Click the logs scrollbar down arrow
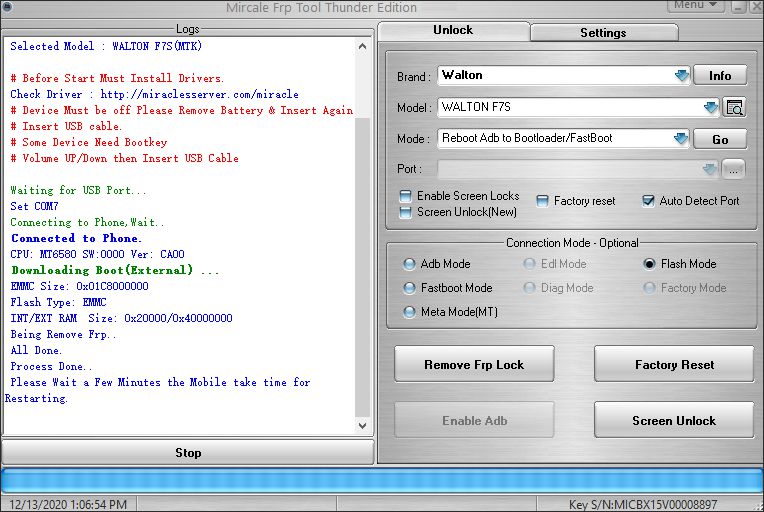 [363, 425]
